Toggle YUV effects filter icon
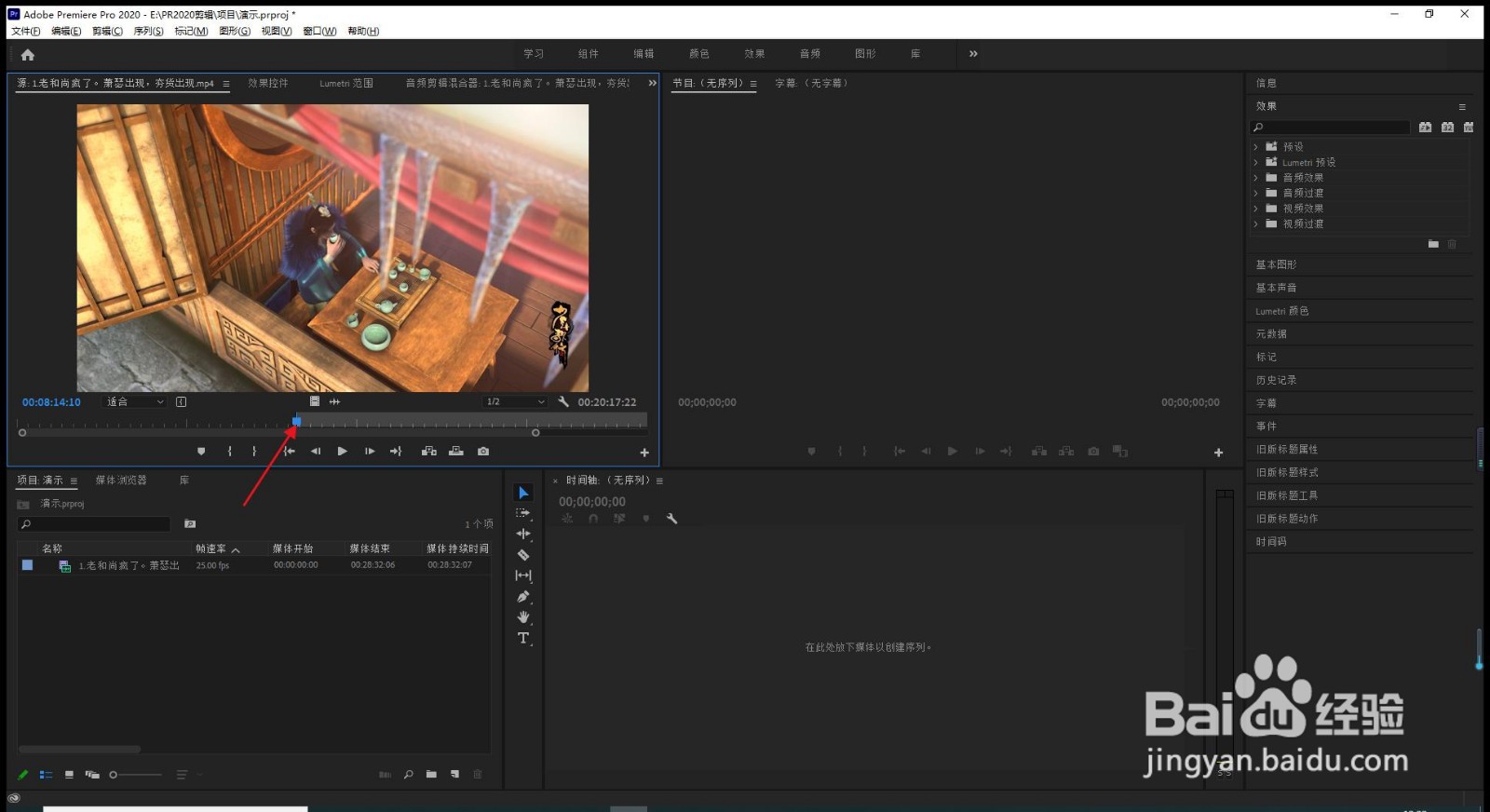Viewport: 1490px width, 812px height. (1469, 128)
